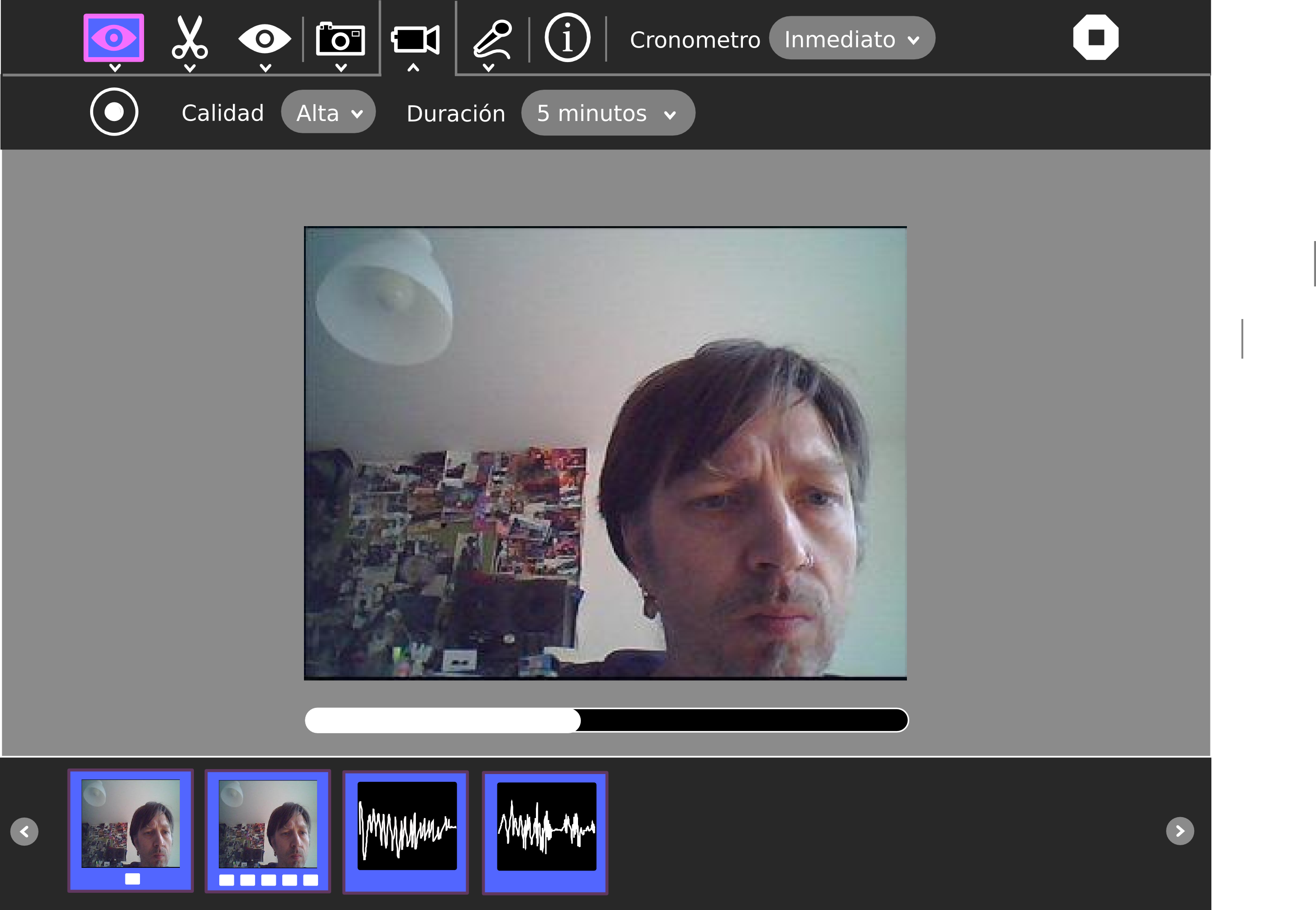Click the Record activity icon

113,38
